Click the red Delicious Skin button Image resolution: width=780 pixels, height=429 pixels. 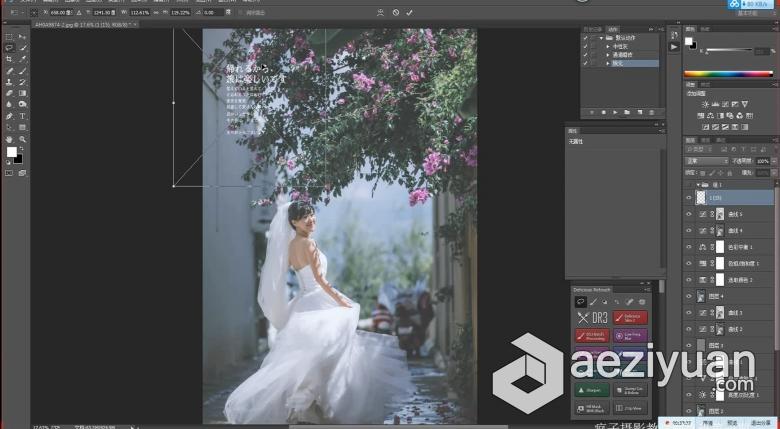631,318
